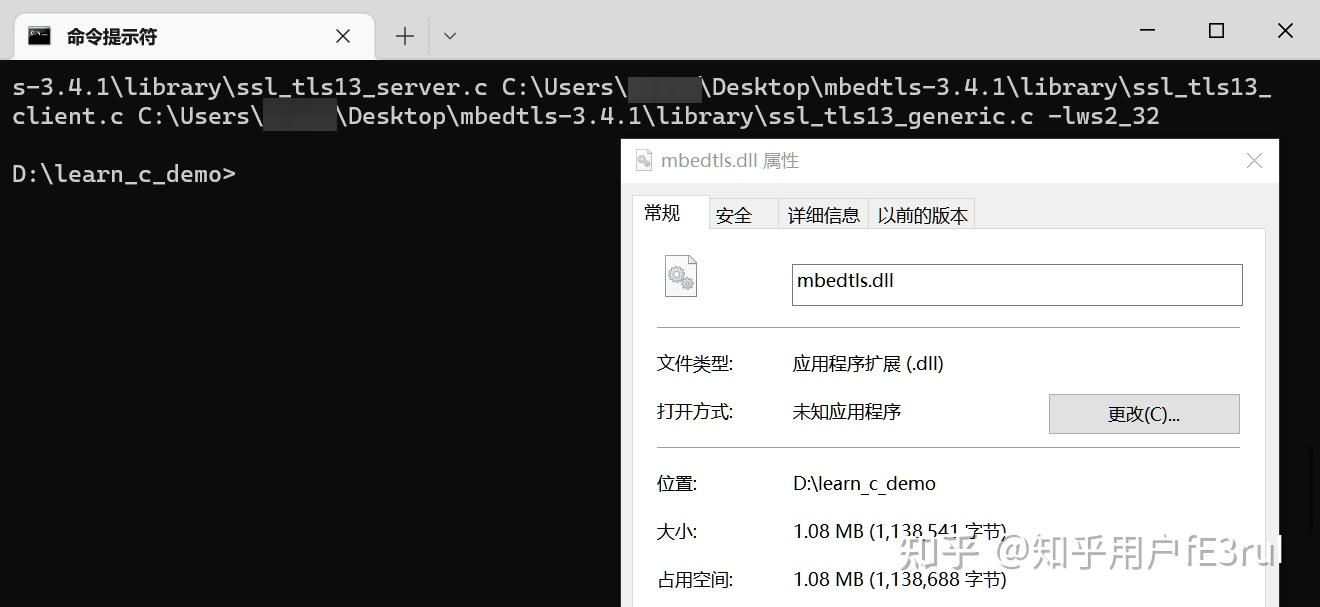Click the 位置 path D:\learn_c_demo text
Viewport: 1320px width, 607px height.
(864, 483)
